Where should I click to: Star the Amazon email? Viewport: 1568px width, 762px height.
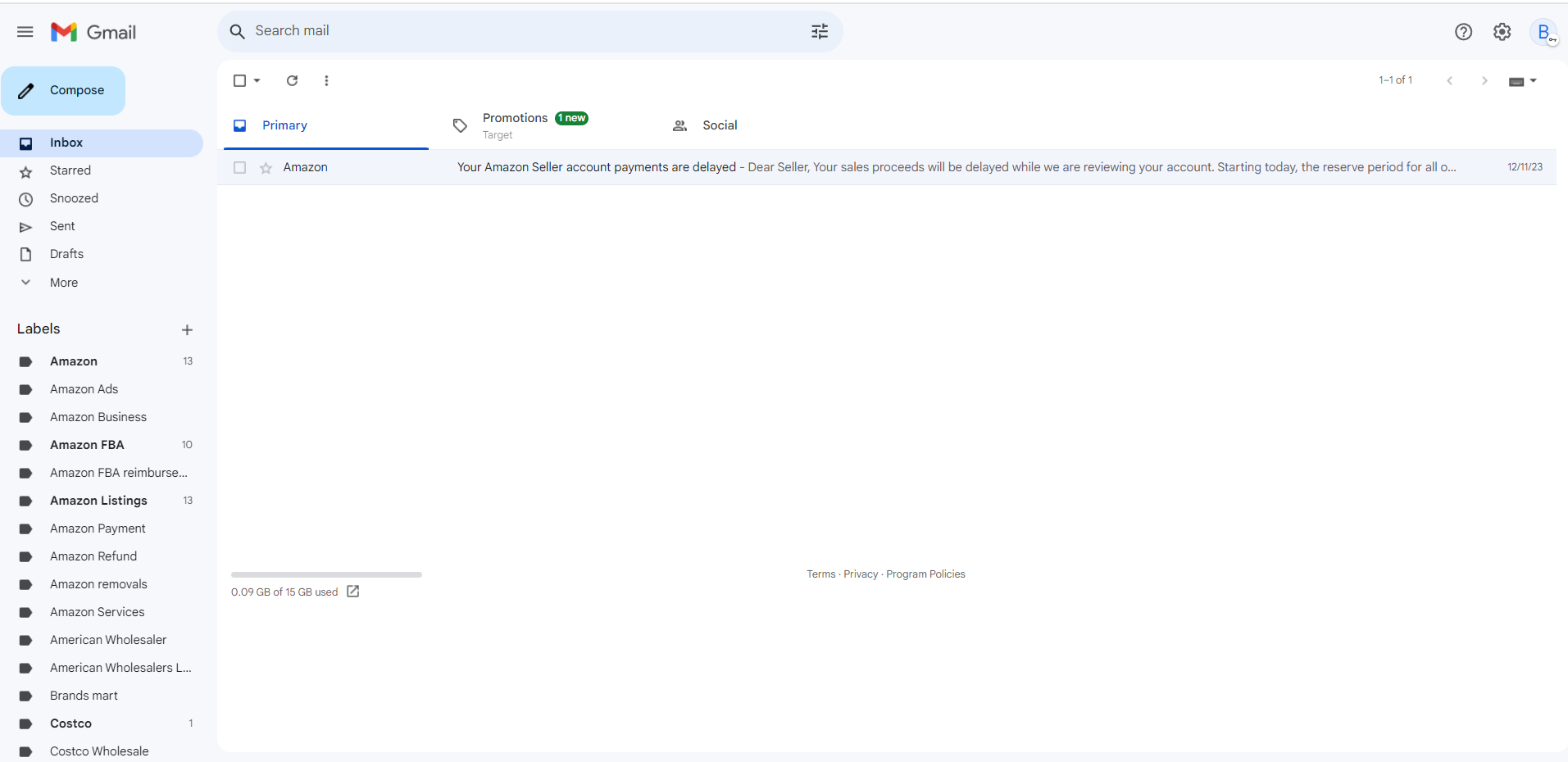click(x=266, y=168)
